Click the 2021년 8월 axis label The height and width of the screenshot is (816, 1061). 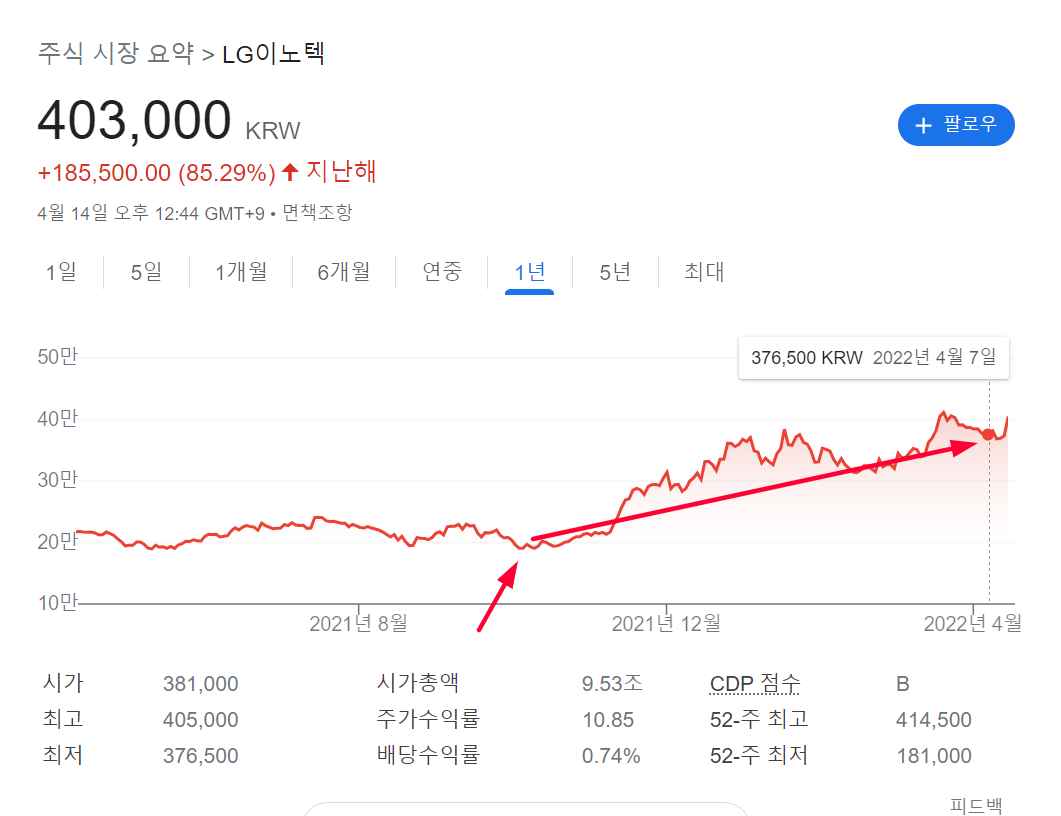tap(359, 623)
